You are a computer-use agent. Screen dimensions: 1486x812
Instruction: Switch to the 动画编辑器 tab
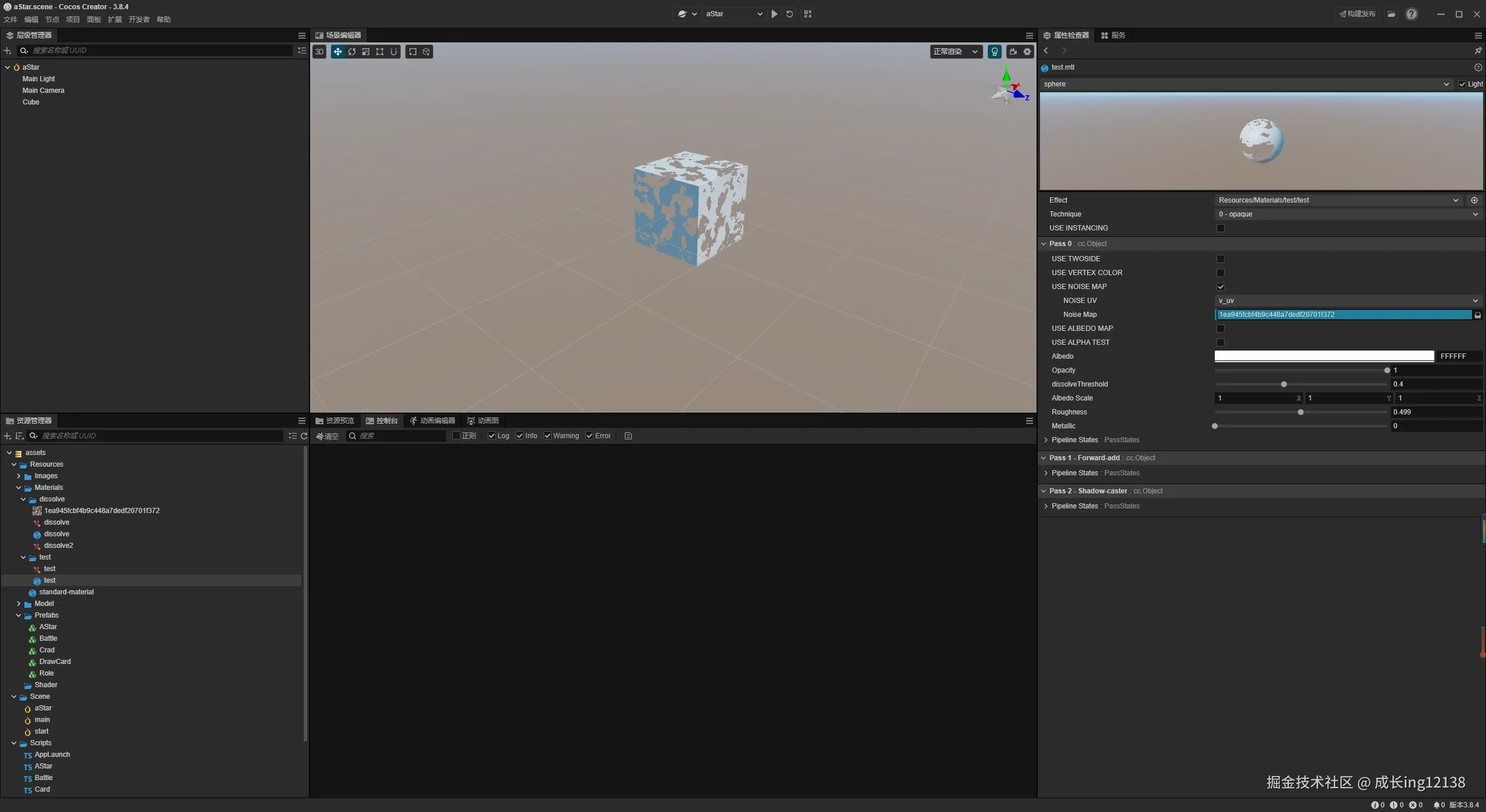432,421
